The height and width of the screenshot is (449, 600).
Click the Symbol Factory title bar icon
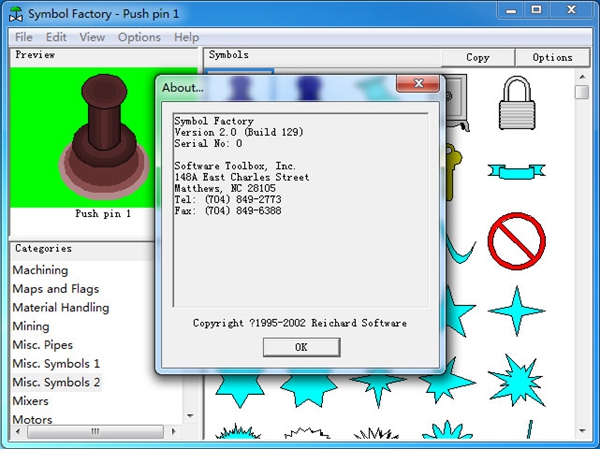click(15, 13)
